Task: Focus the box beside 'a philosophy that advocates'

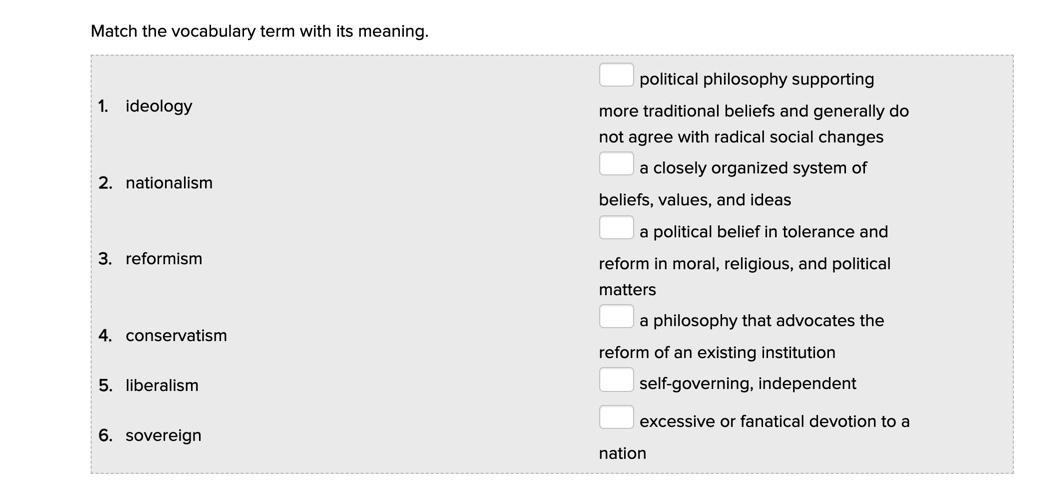Action: [616, 317]
